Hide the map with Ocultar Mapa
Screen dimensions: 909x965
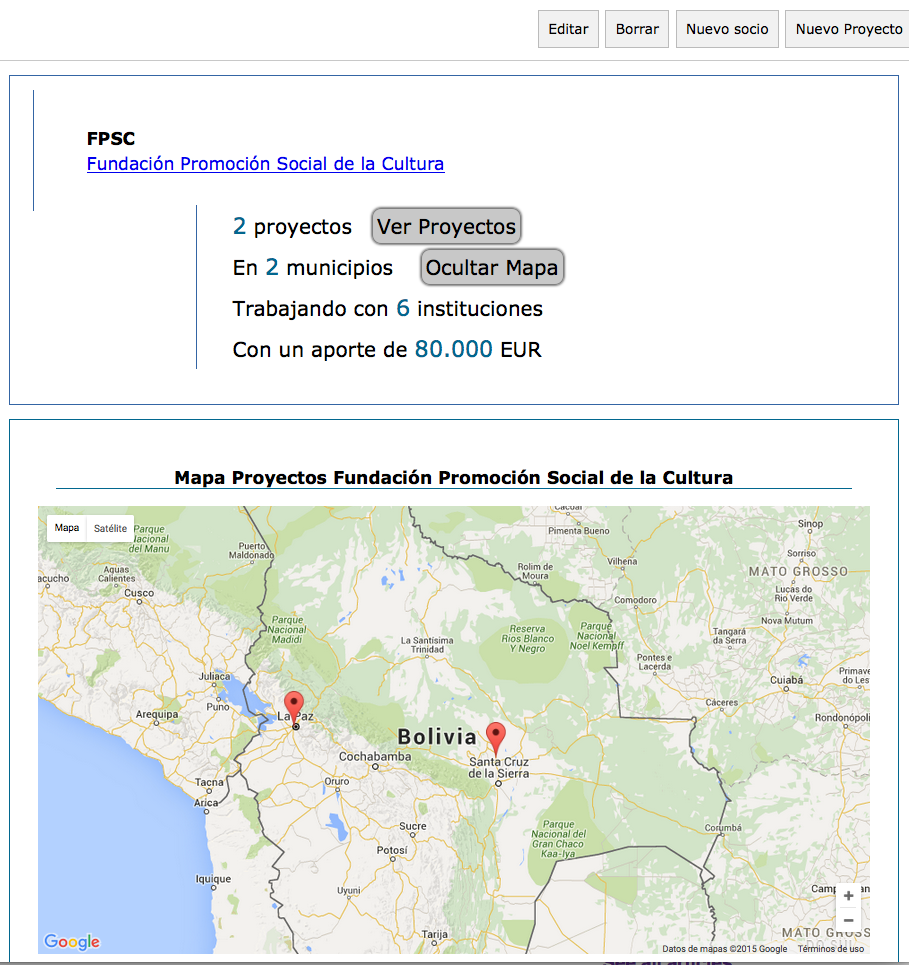[x=492, y=268]
